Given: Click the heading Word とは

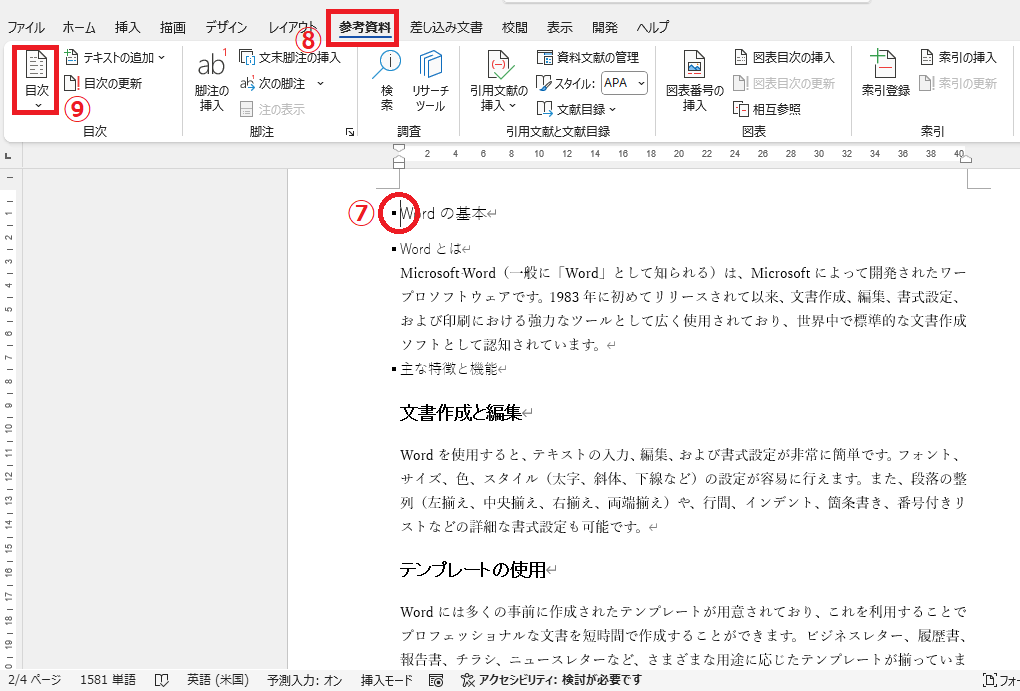Looking at the screenshot, I should tap(431, 249).
